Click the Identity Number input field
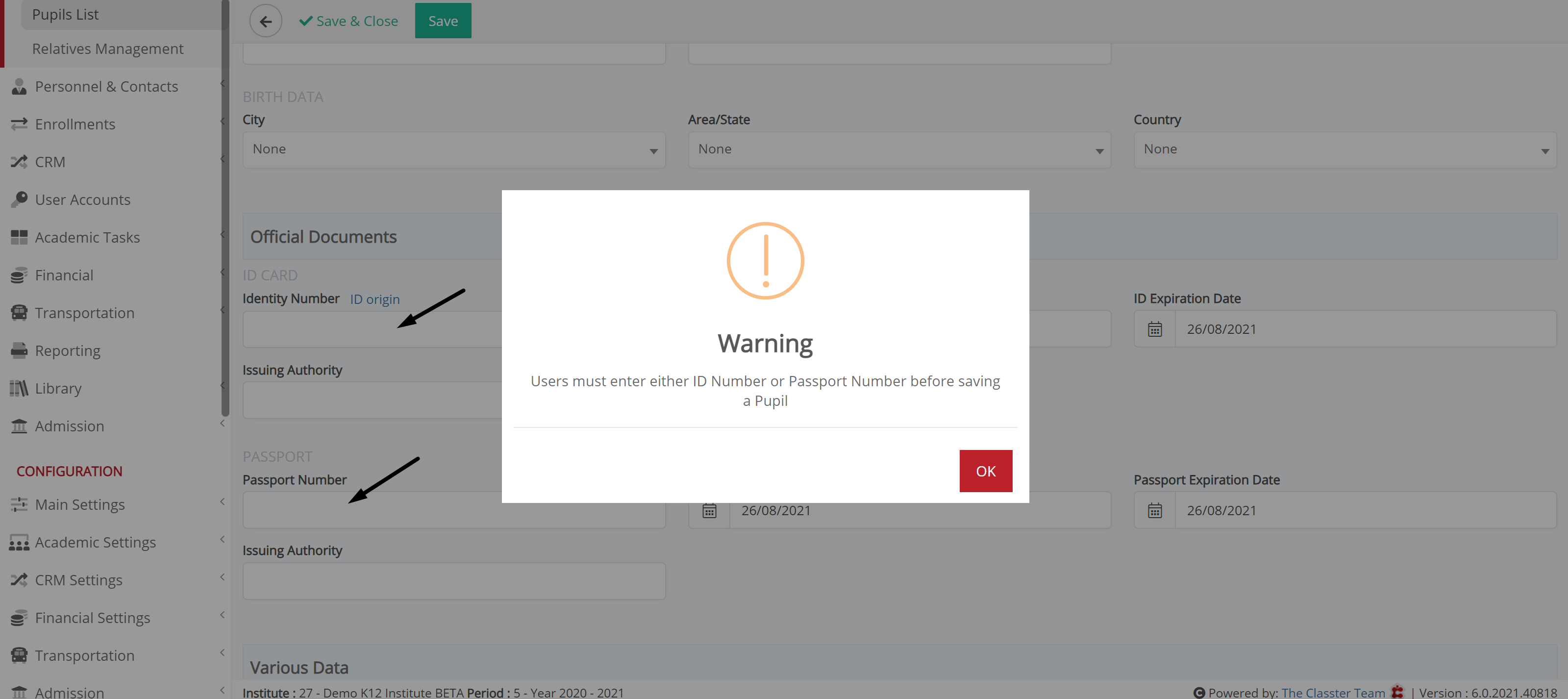The height and width of the screenshot is (699, 1568). point(372,329)
